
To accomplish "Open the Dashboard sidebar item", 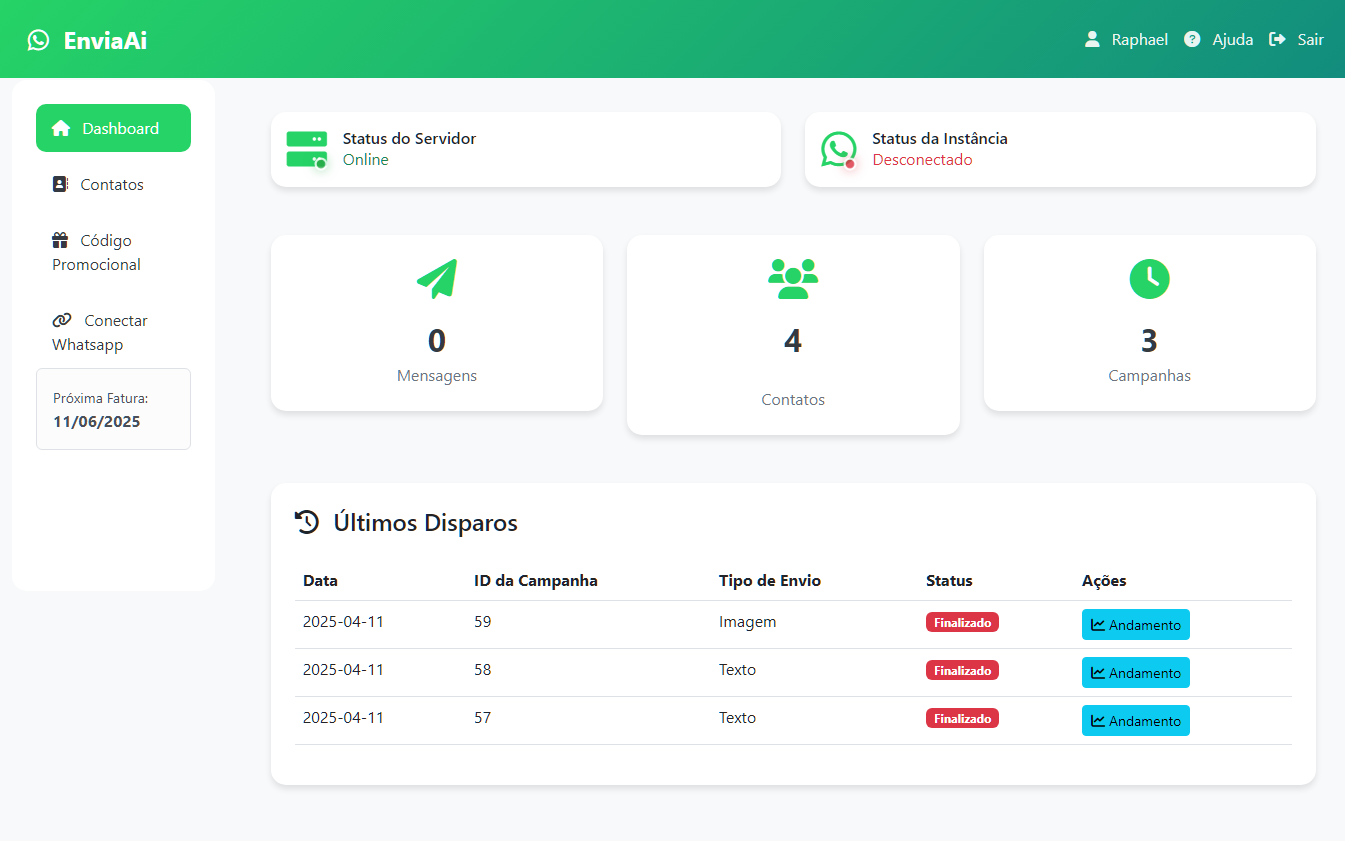I will point(113,128).
